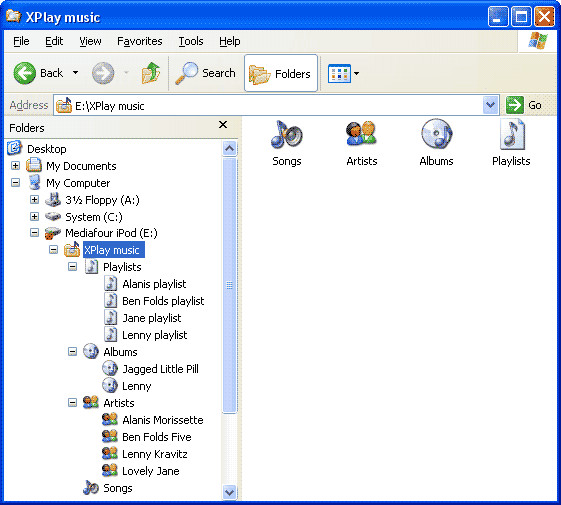Open the Favorites menu
This screenshot has width=561, height=505.
click(x=140, y=41)
